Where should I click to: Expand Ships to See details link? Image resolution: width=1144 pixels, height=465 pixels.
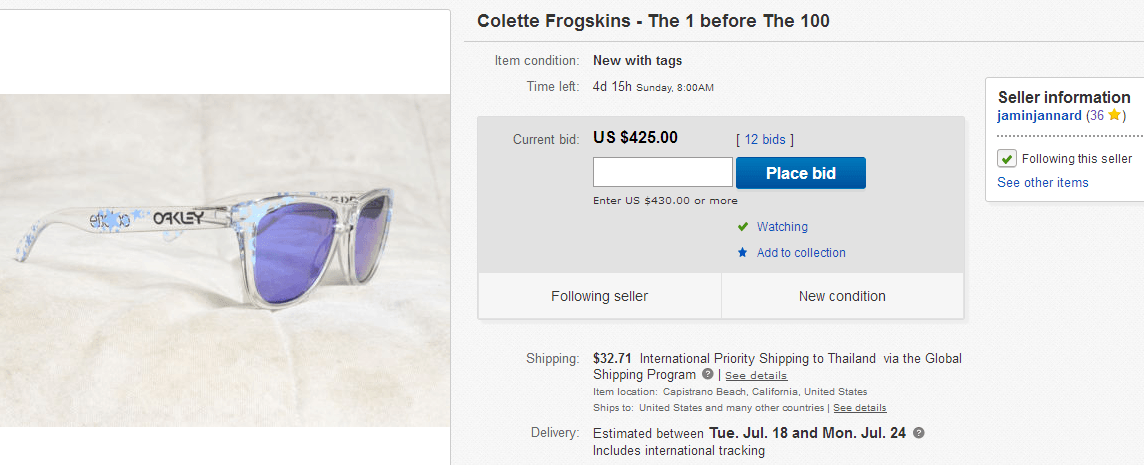tap(859, 408)
